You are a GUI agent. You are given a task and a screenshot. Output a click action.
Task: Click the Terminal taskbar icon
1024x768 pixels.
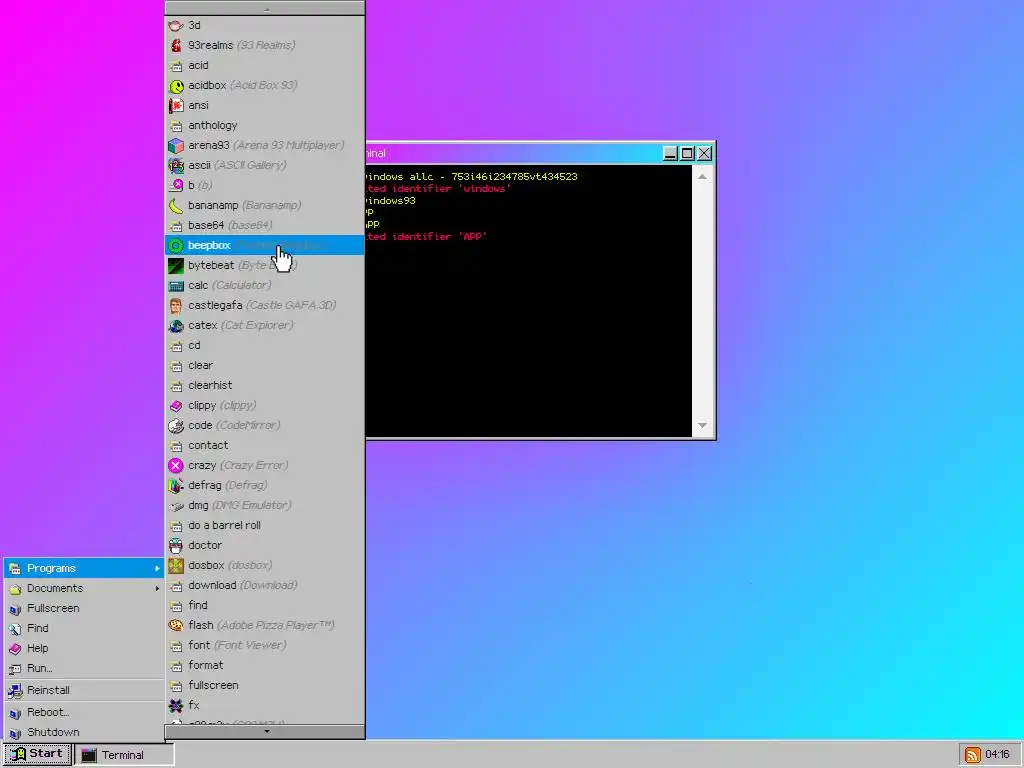click(x=89, y=755)
